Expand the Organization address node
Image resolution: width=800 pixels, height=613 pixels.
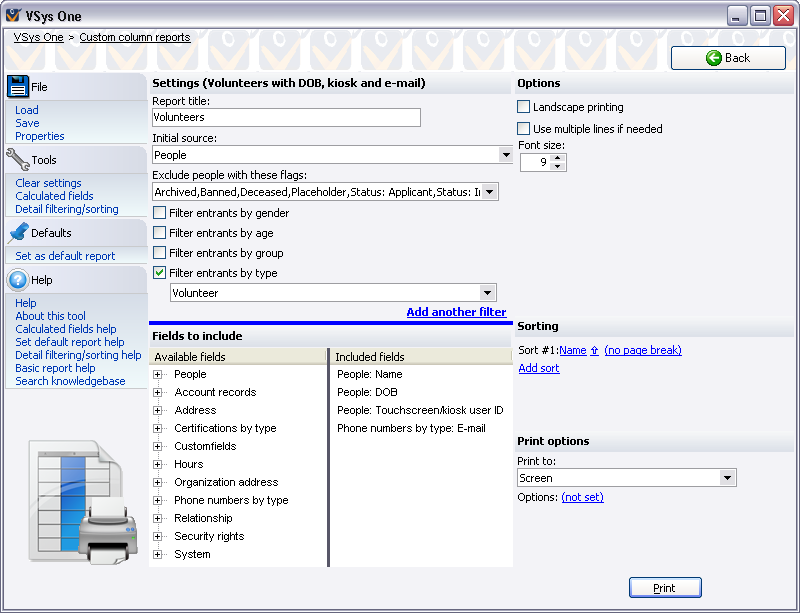pos(158,482)
